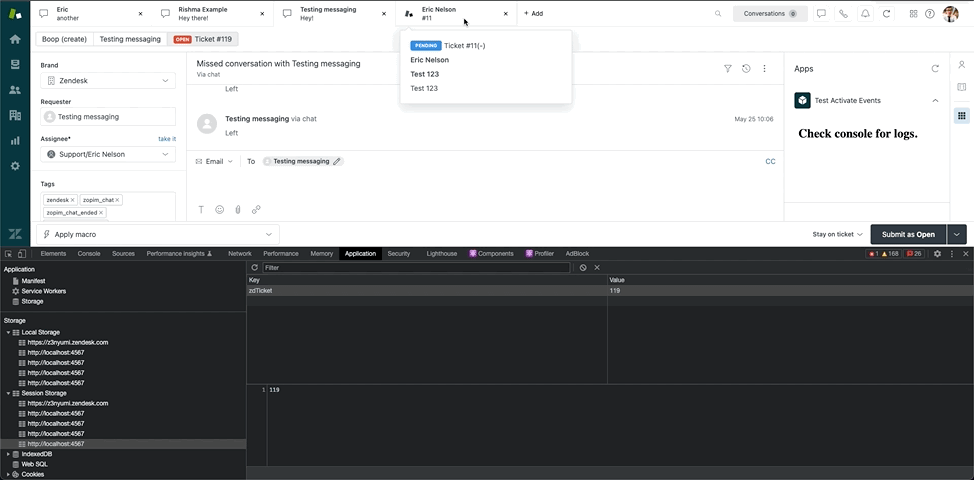Image resolution: width=974 pixels, height=480 pixels.
Task: Toggle inspect element picker in DevTools
Action: pyautogui.click(x=9, y=254)
